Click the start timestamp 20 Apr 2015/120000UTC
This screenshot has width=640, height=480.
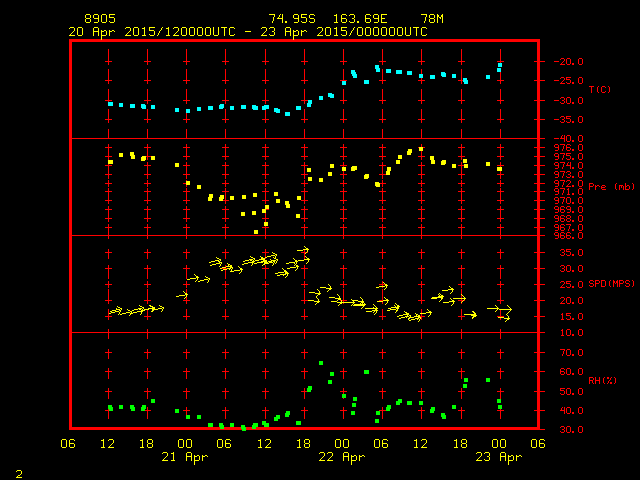coord(152,32)
